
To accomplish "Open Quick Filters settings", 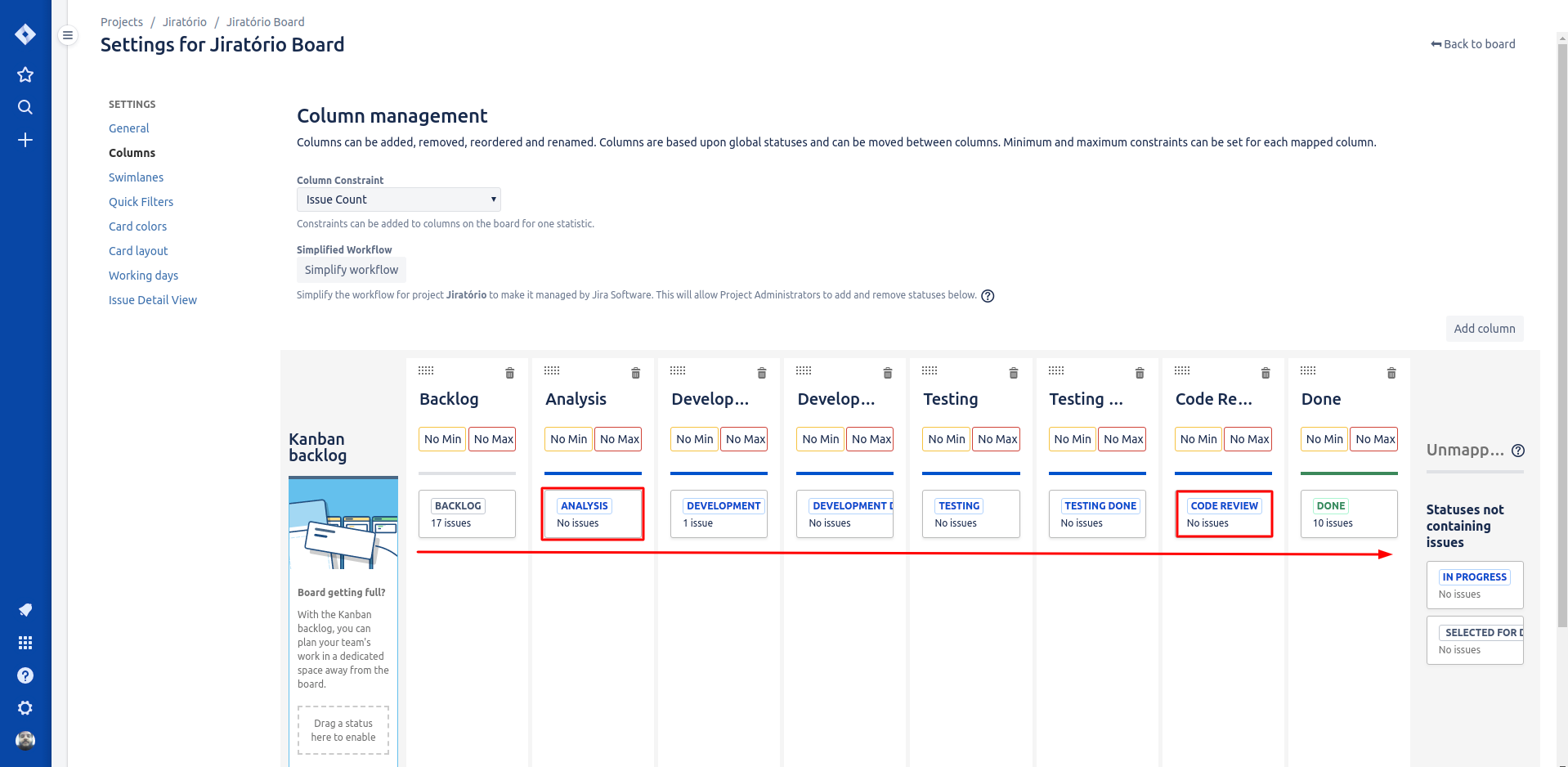I will (141, 202).
